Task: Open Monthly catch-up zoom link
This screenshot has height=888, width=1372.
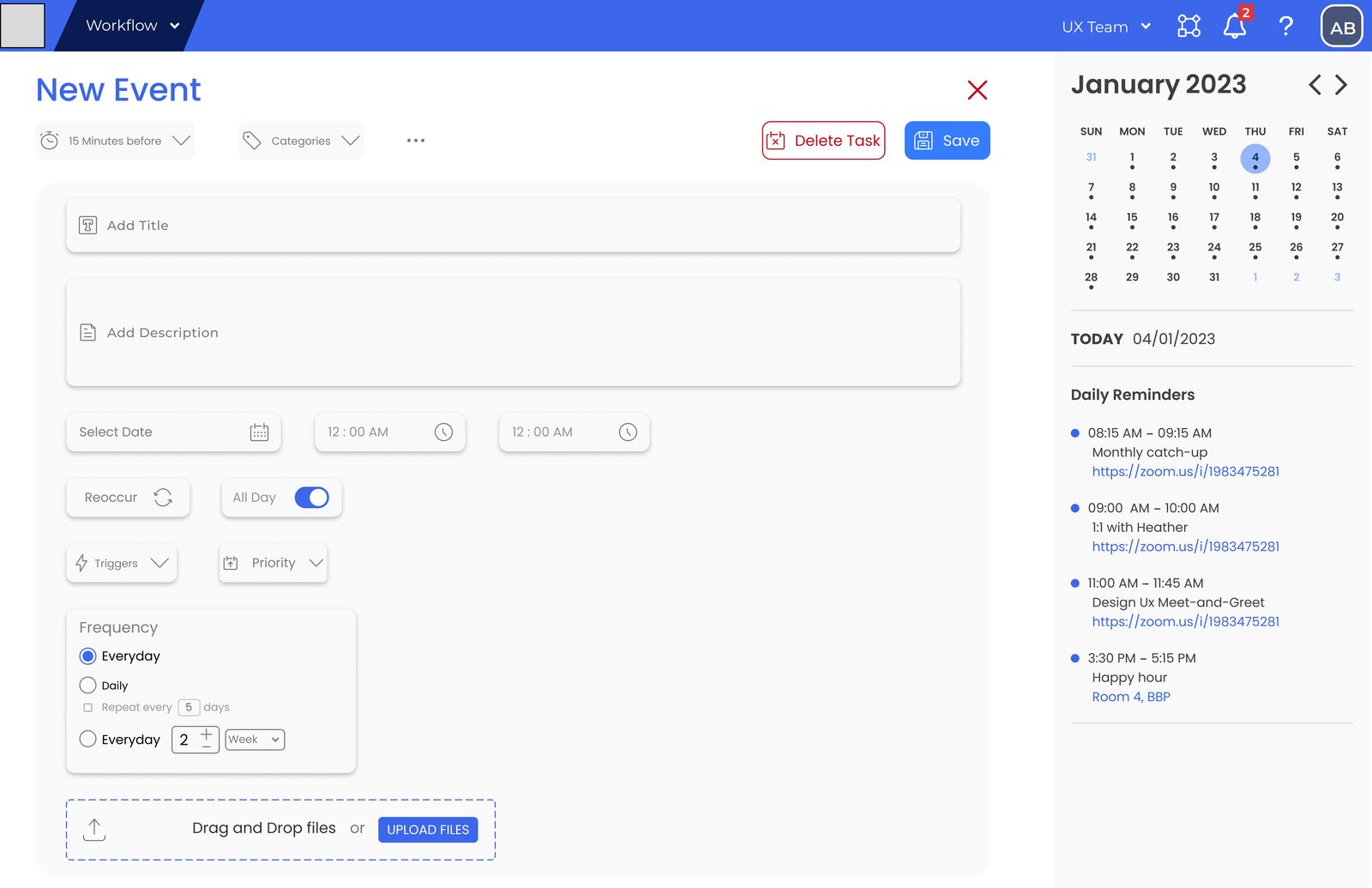Action: point(1185,472)
